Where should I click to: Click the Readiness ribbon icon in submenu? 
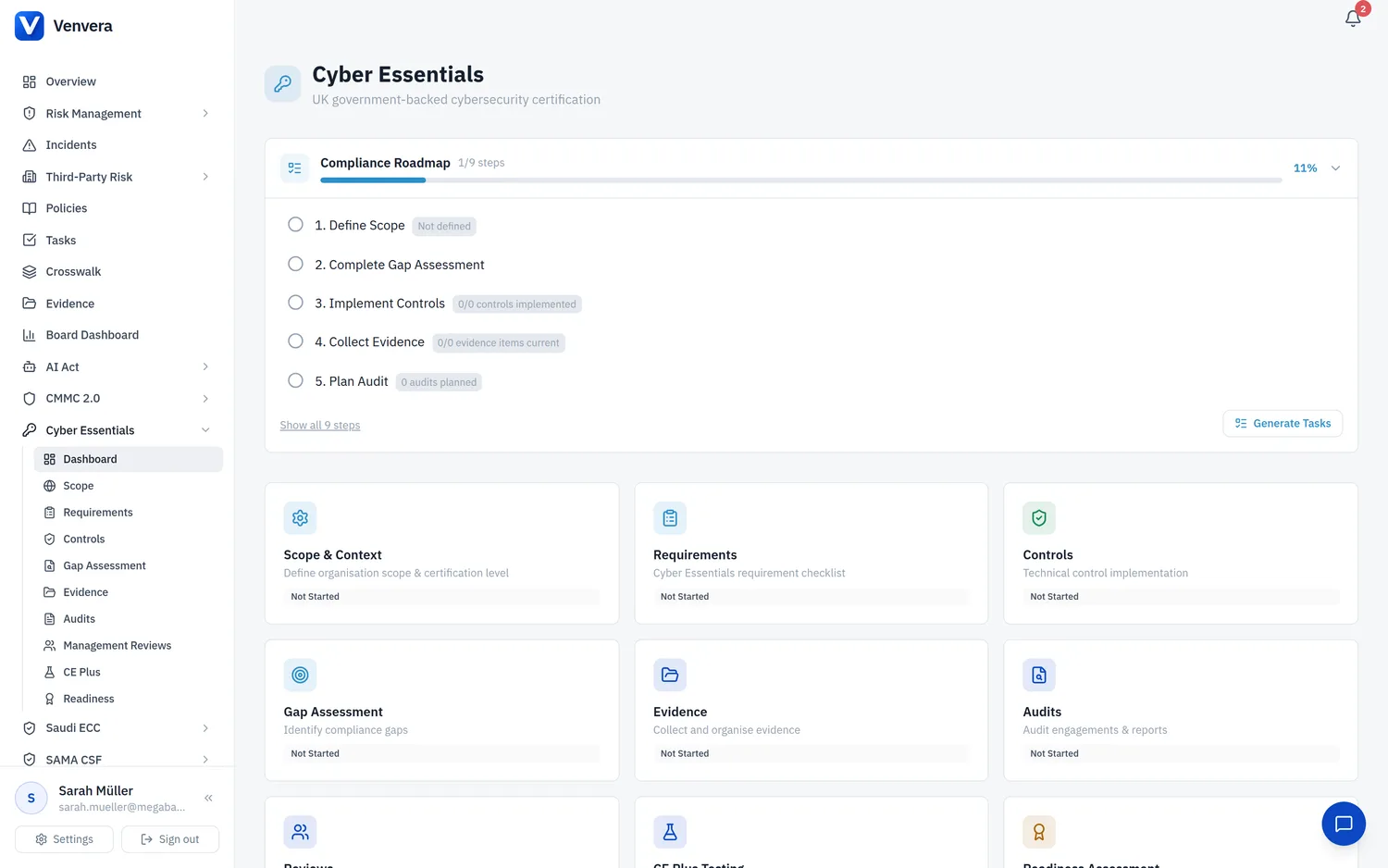(50, 700)
